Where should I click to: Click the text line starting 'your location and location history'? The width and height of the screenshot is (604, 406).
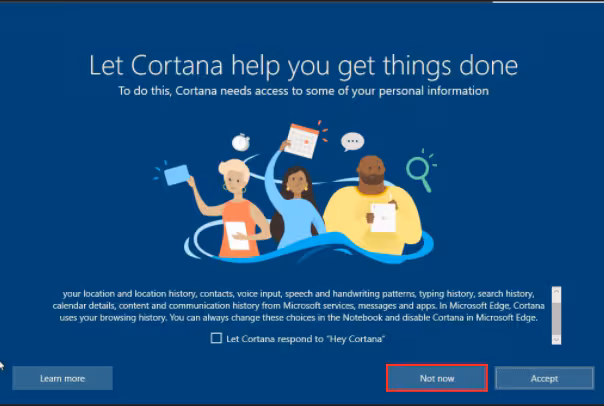299,294
